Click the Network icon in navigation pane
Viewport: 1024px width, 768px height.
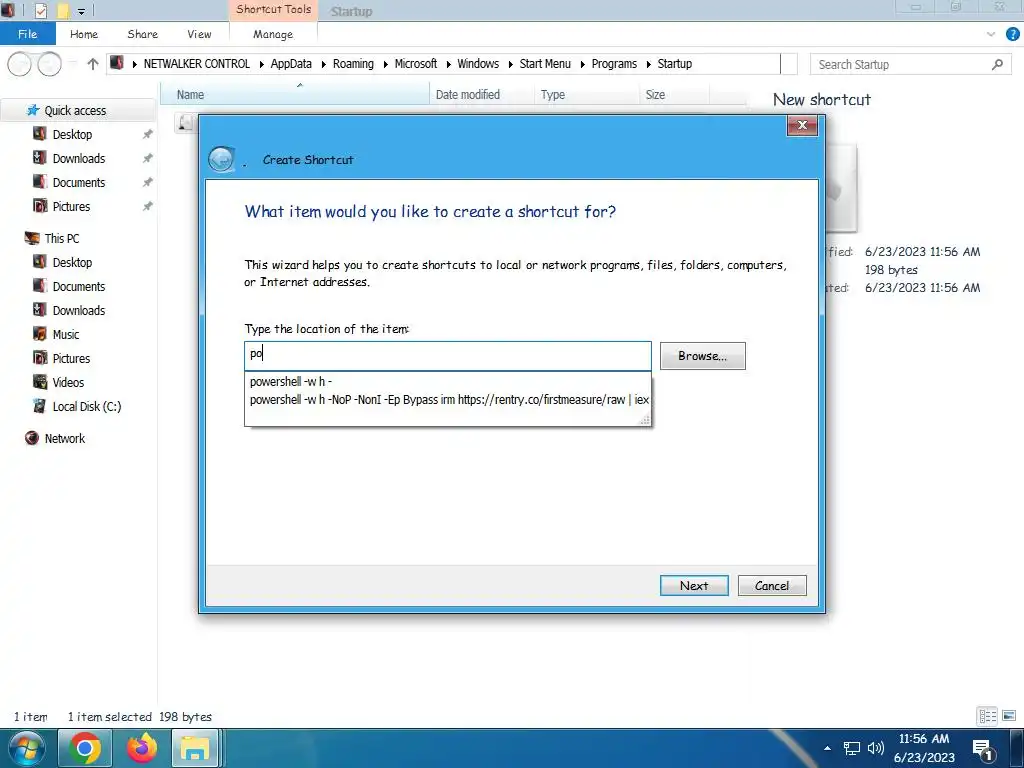[x=32, y=438]
